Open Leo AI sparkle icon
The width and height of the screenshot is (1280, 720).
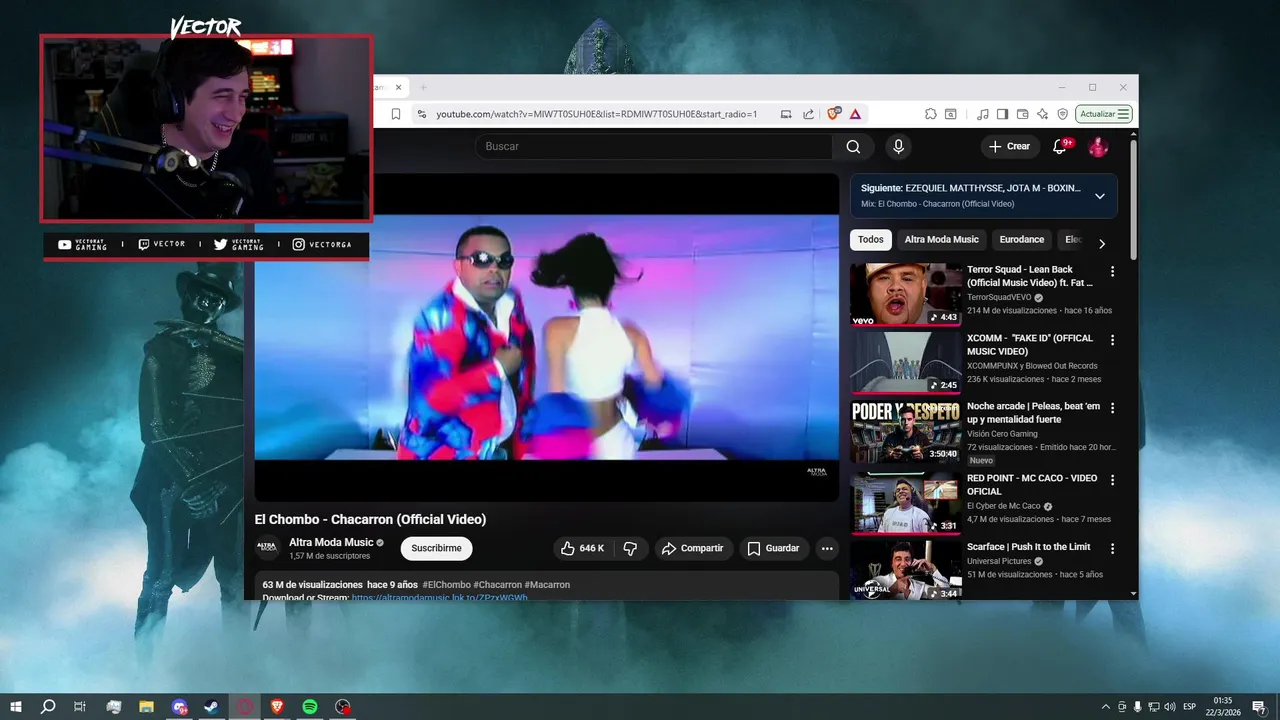pos(1043,114)
